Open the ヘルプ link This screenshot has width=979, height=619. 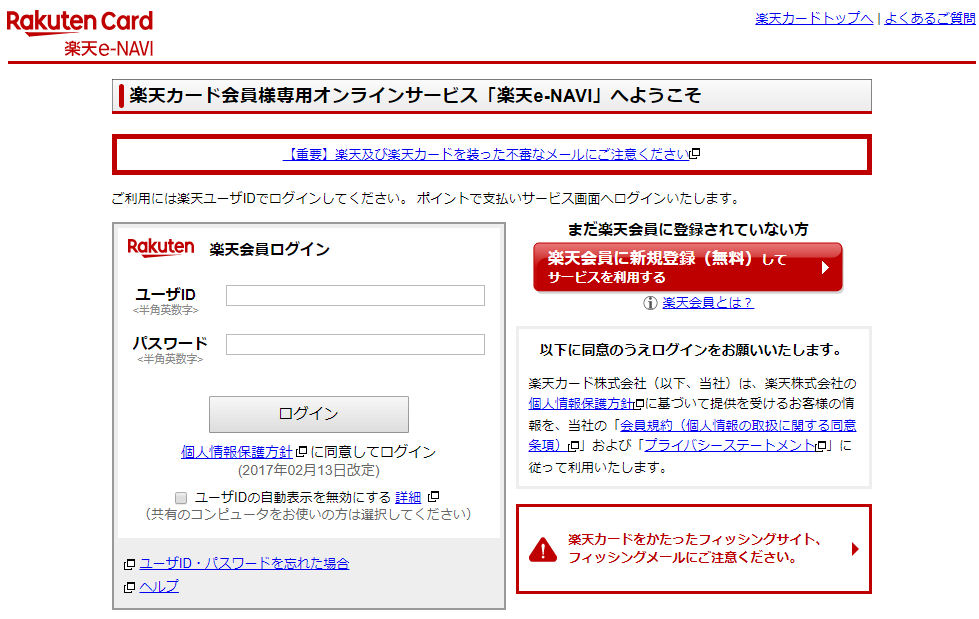tap(159, 587)
